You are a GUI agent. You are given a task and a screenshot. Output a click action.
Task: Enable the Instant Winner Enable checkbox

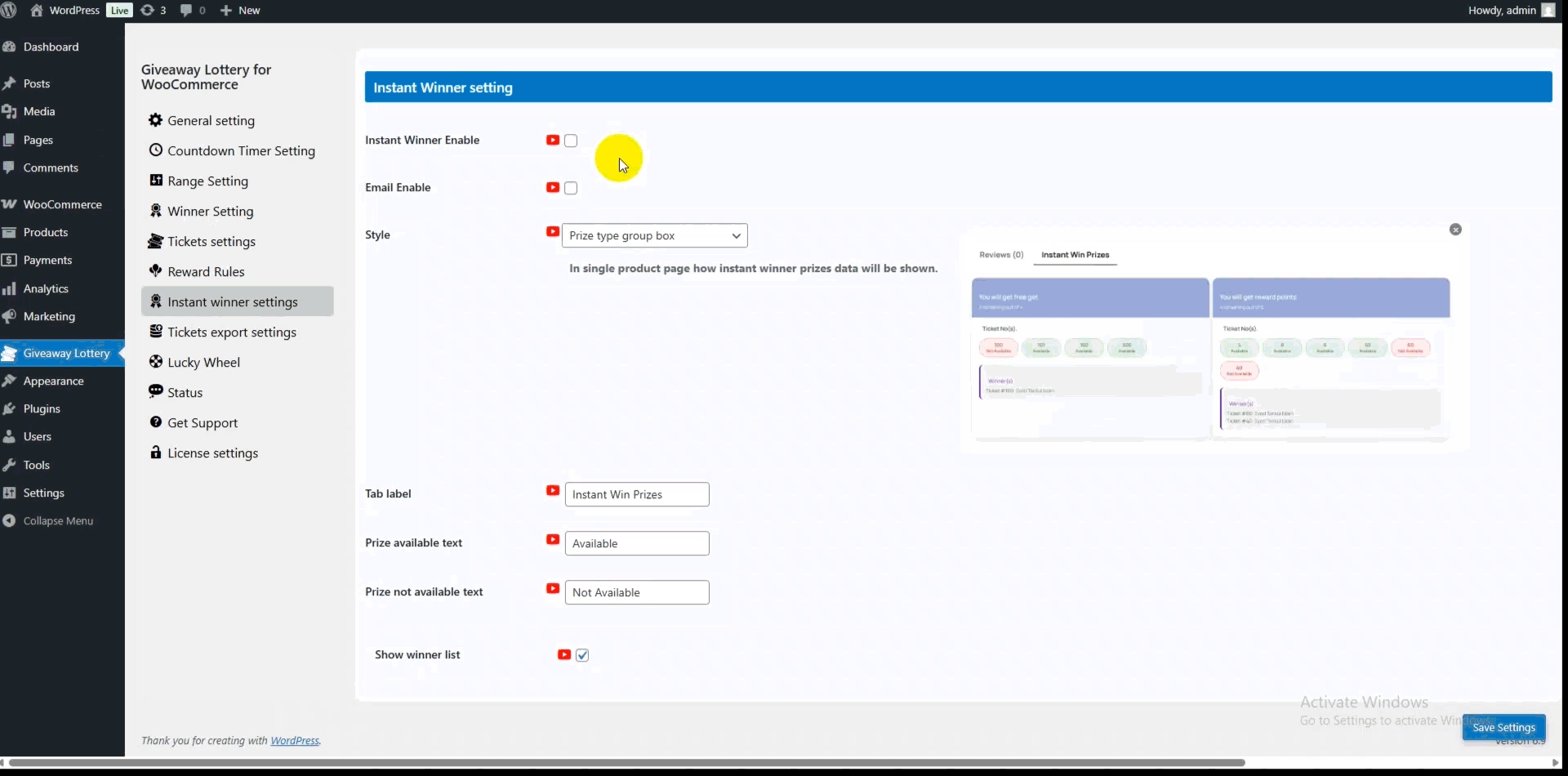point(571,140)
